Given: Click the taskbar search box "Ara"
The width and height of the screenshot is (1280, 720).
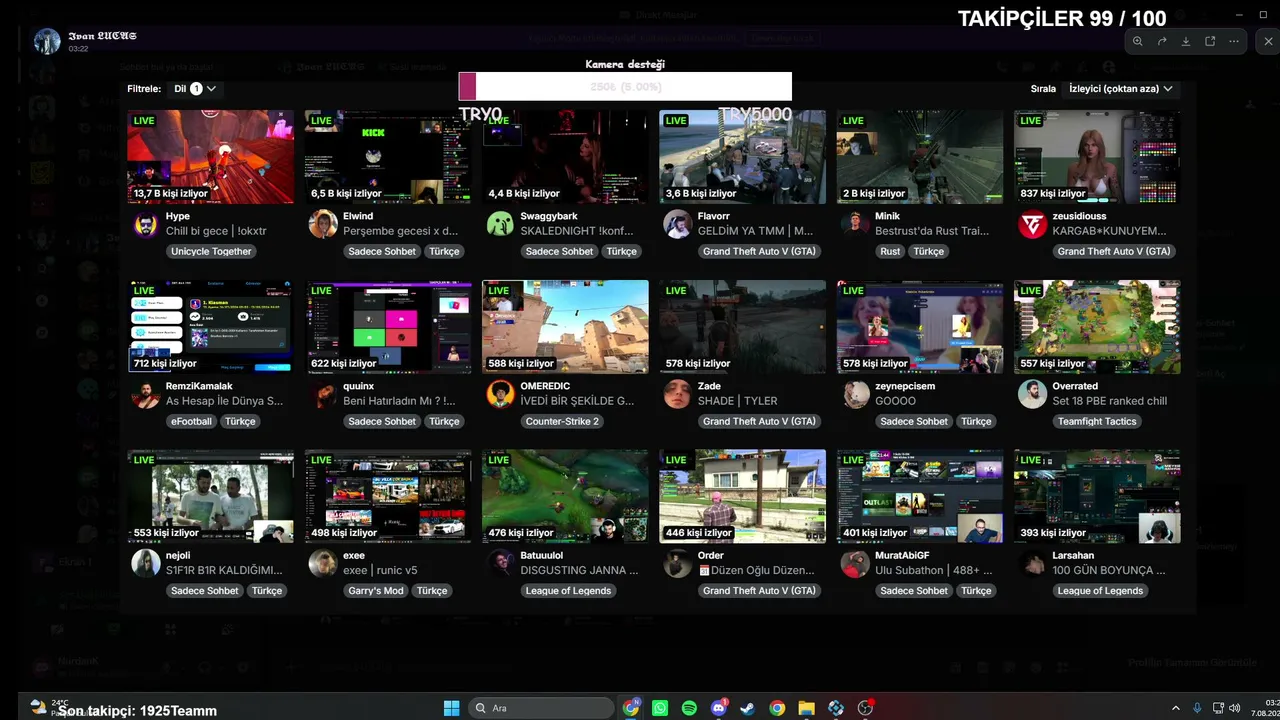Looking at the screenshot, I should 541,708.
